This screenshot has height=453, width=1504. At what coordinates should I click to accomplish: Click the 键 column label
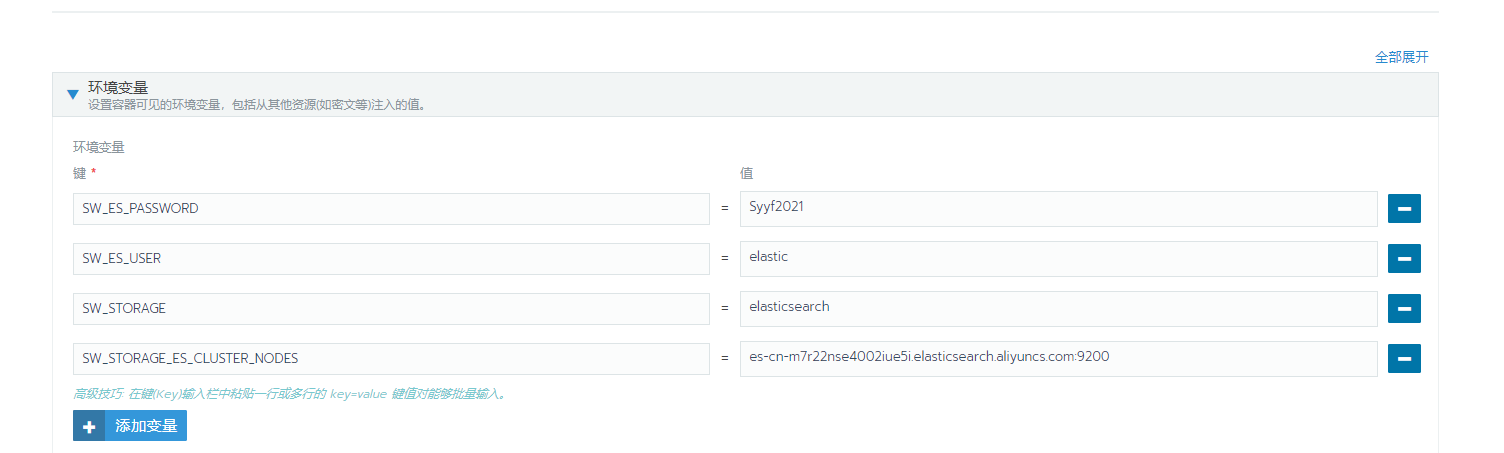tap(80, 173)
